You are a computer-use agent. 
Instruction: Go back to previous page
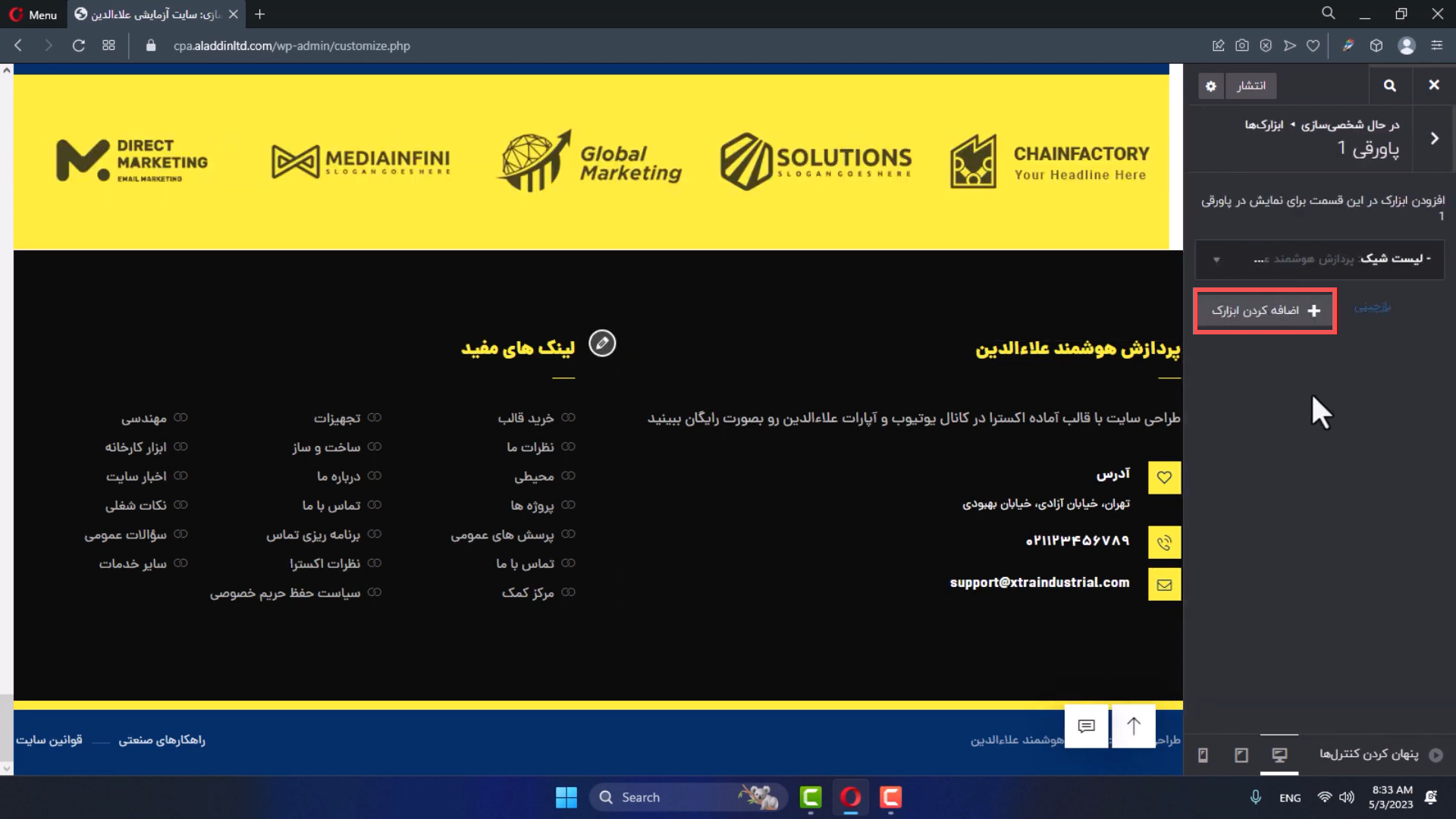coord(18,45)
